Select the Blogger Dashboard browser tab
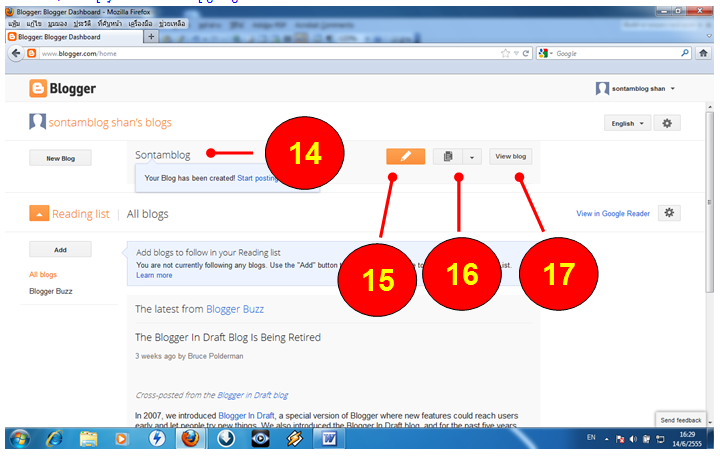720x456 pixels. [75, 37]
